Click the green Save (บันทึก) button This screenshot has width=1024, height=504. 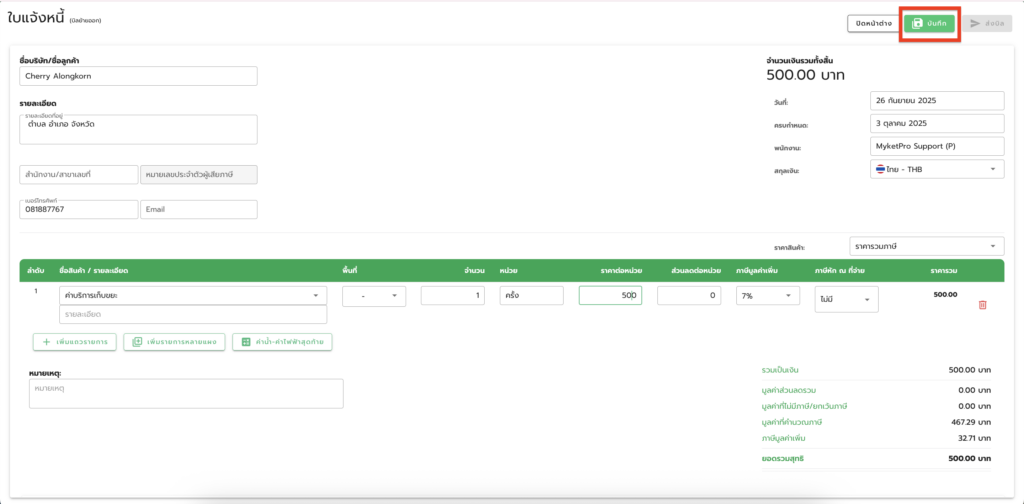pyautogui.click(x=930, y=23)
